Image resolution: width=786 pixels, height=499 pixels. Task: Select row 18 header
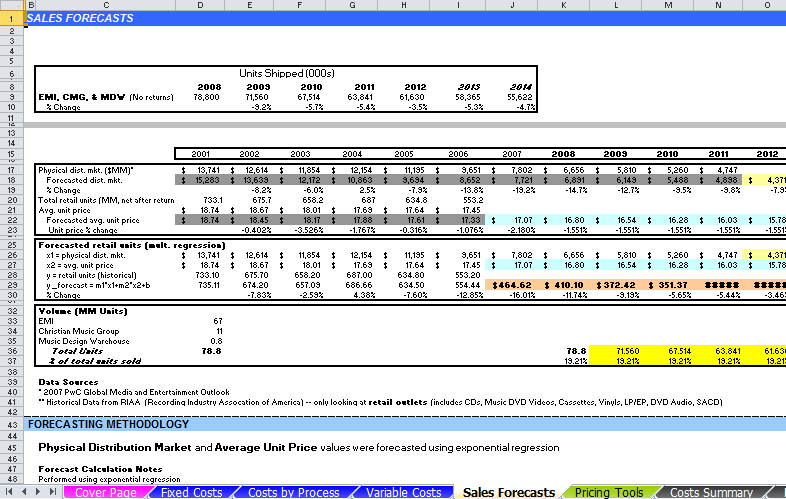12,180
